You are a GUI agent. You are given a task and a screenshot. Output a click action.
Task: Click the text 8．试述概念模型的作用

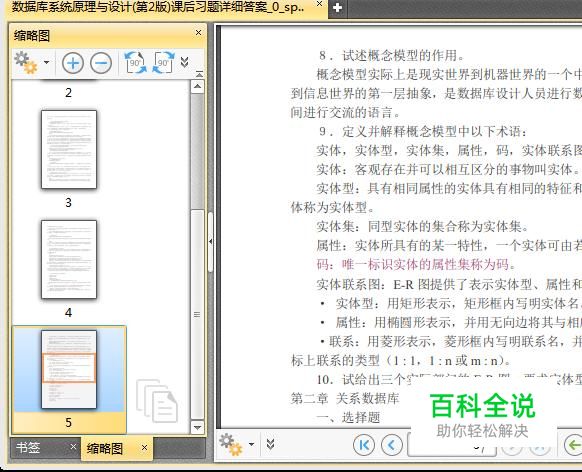392,55
